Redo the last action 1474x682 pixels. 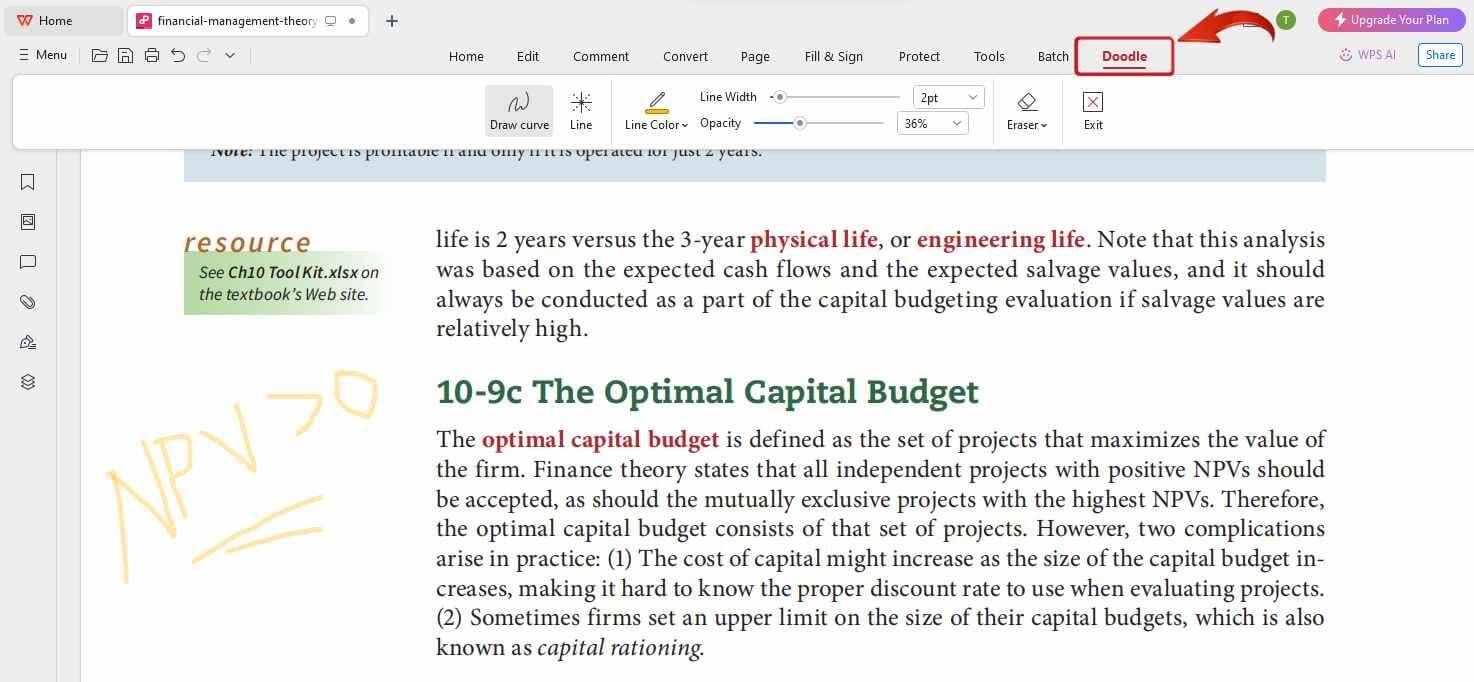click(x=204, y=55)
